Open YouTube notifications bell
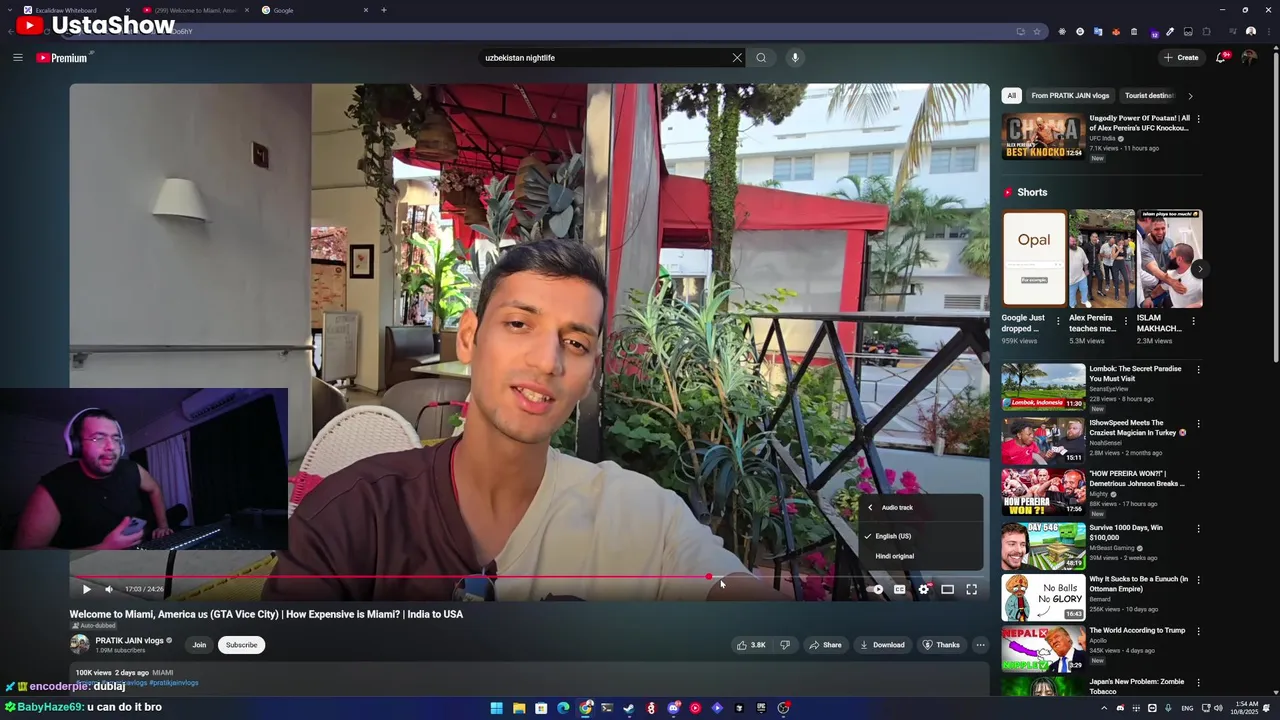 tap(1221, 58)
